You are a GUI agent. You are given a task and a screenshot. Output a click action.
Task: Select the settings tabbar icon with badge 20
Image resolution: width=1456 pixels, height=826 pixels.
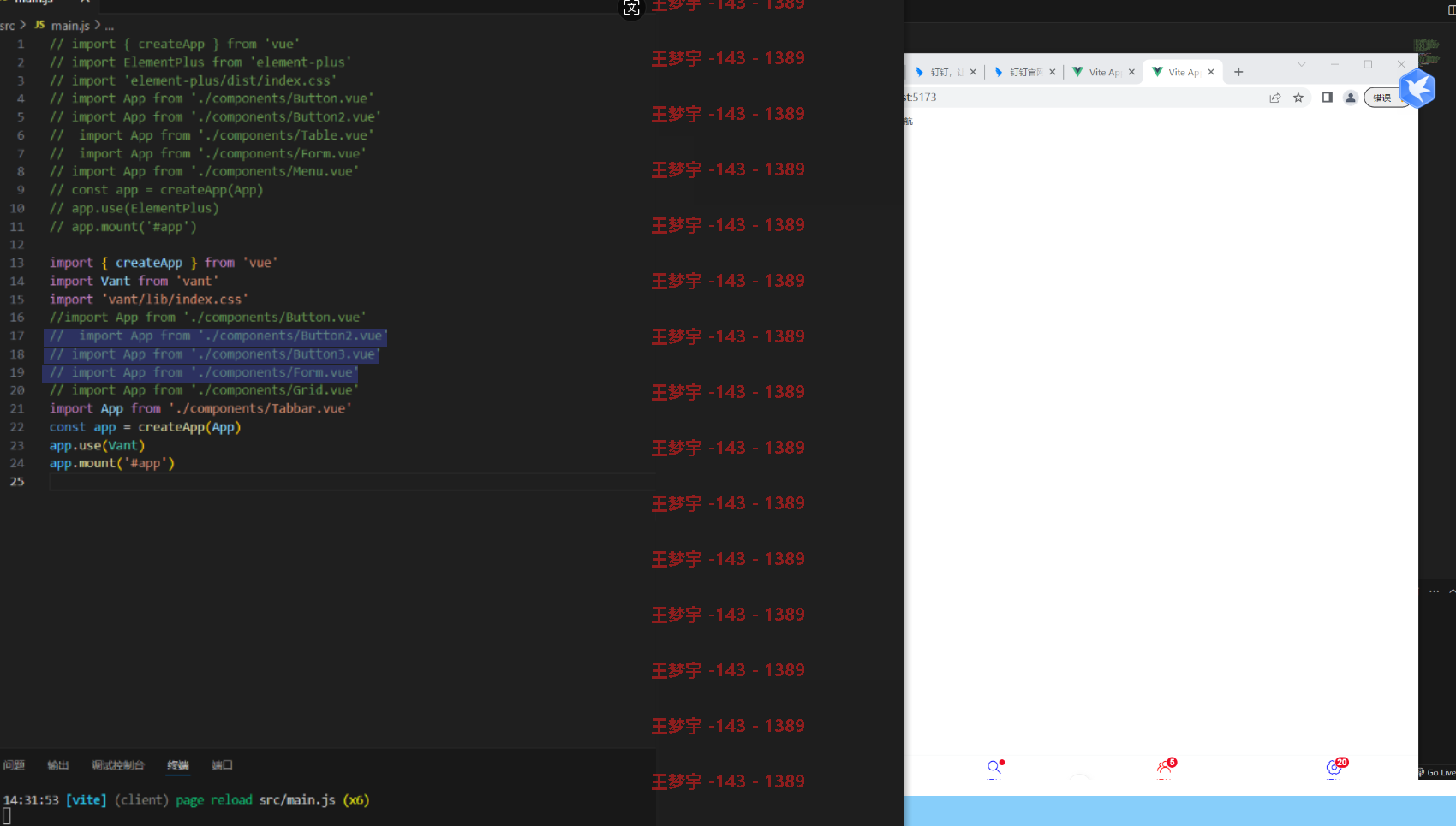pos(1335,768)
